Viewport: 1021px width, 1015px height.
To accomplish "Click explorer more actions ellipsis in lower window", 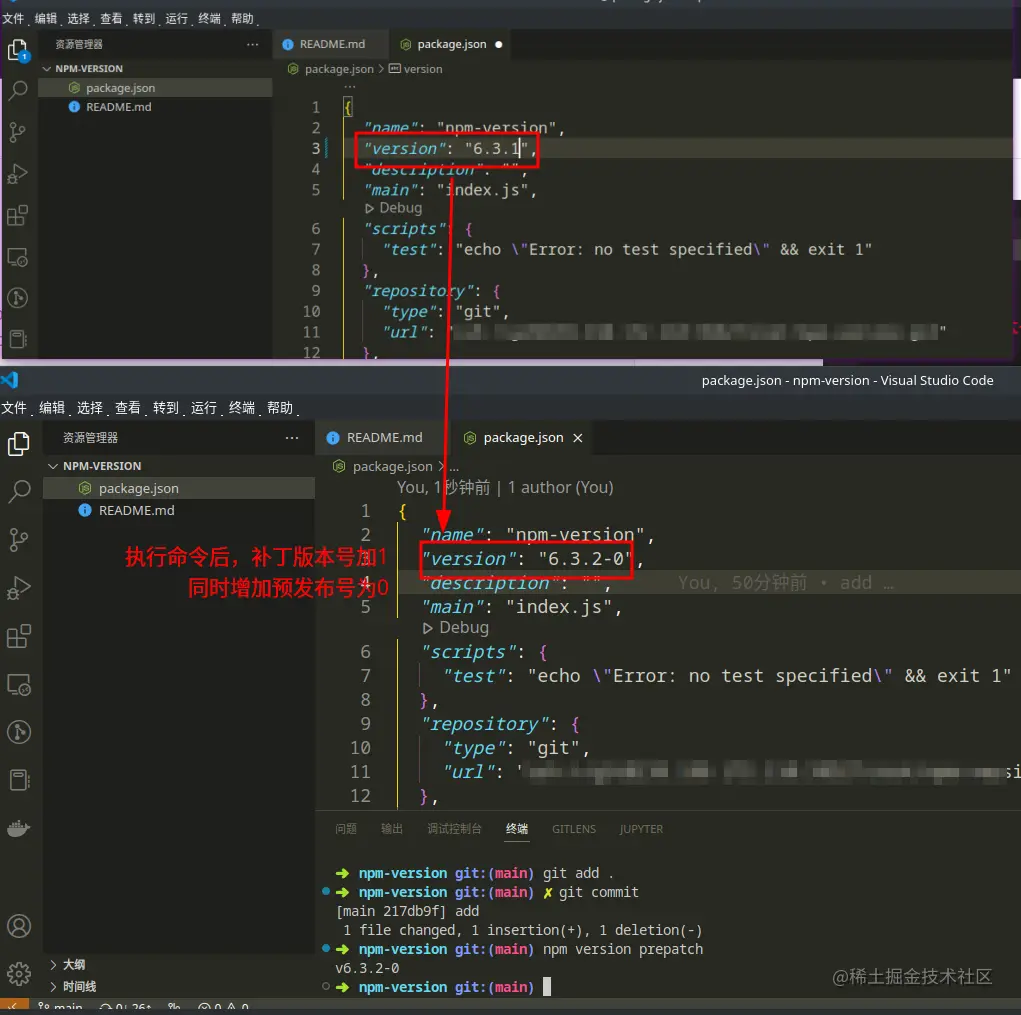I will [x=292, y=438].
